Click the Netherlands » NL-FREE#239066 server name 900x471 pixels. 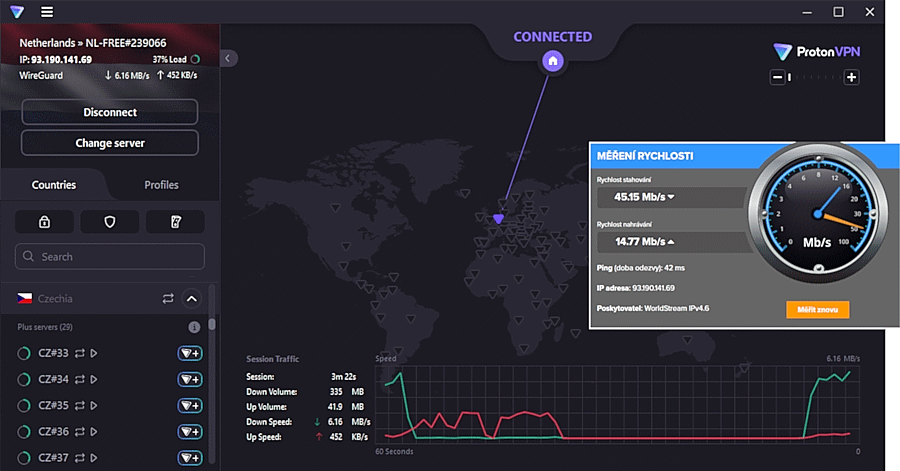[93, 43]
